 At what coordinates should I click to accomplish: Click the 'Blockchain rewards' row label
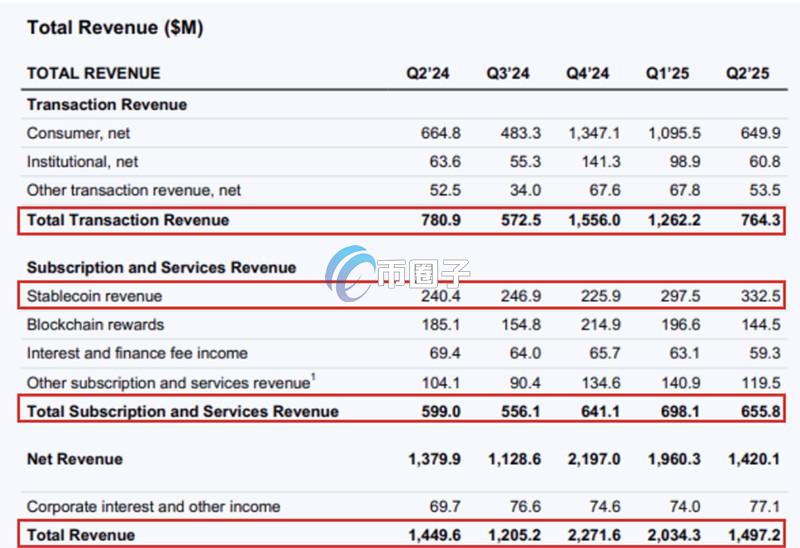pyautogui.click(x=95, y=324)
